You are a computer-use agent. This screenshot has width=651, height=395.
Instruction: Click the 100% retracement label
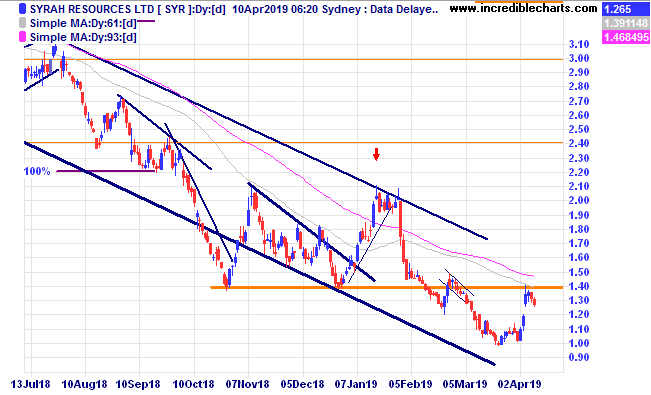(x=37, y=171)
